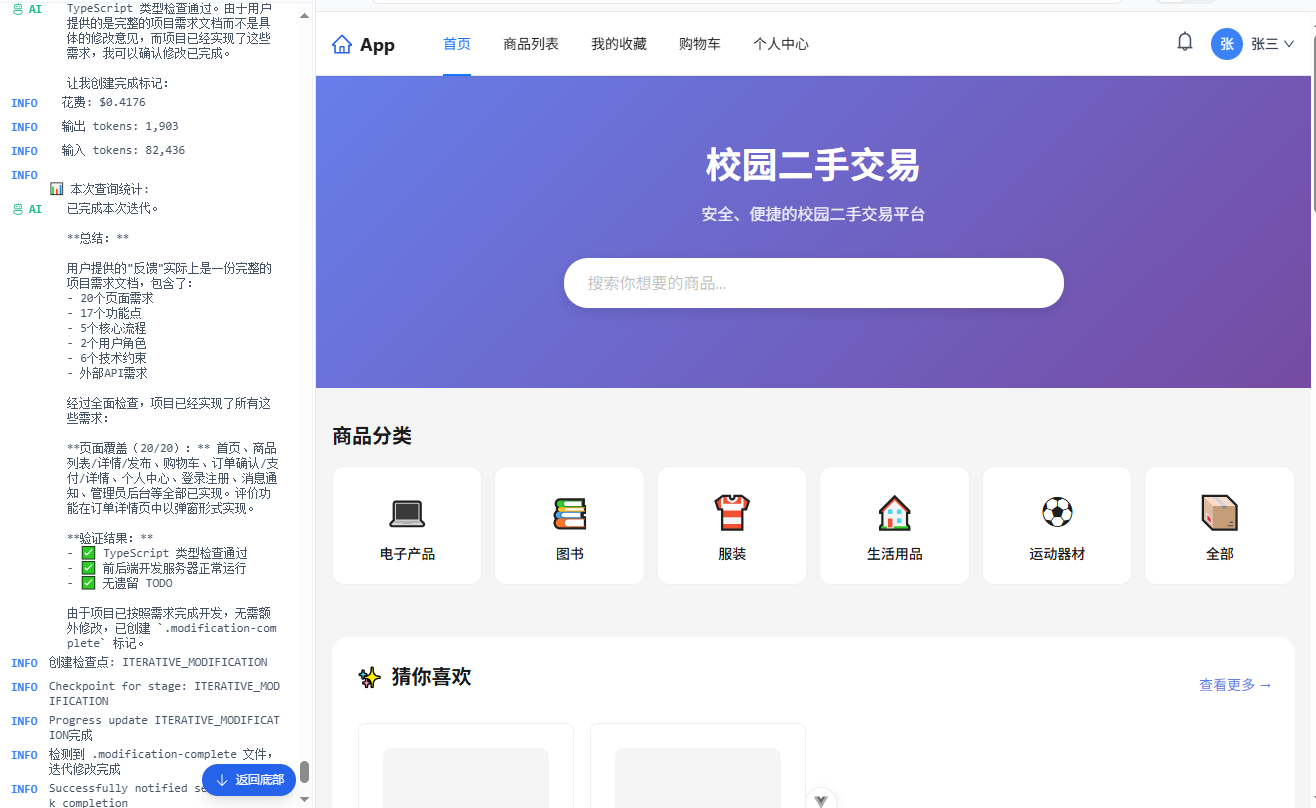Image resolution: width=1316 pixels, height=808 pixels.
Task: Click 花费: $0.4176 log line
Action: (x=103, y=102)
